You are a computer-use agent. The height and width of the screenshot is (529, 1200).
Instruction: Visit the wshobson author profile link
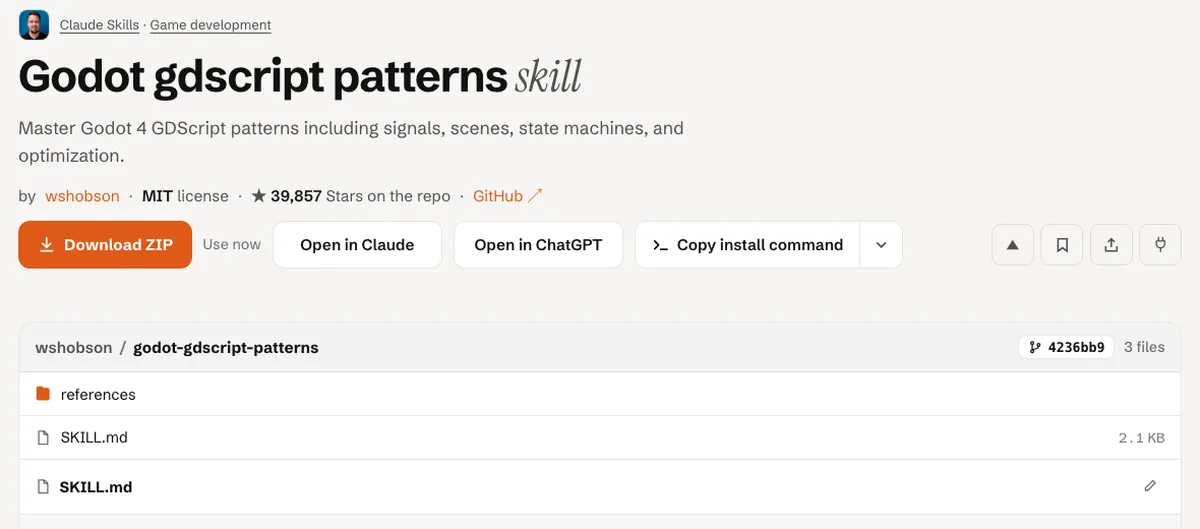coord(82,196)
